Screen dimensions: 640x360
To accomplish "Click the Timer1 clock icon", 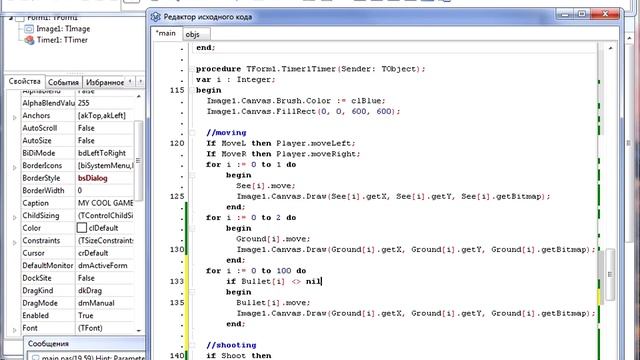I will [29, 40].
